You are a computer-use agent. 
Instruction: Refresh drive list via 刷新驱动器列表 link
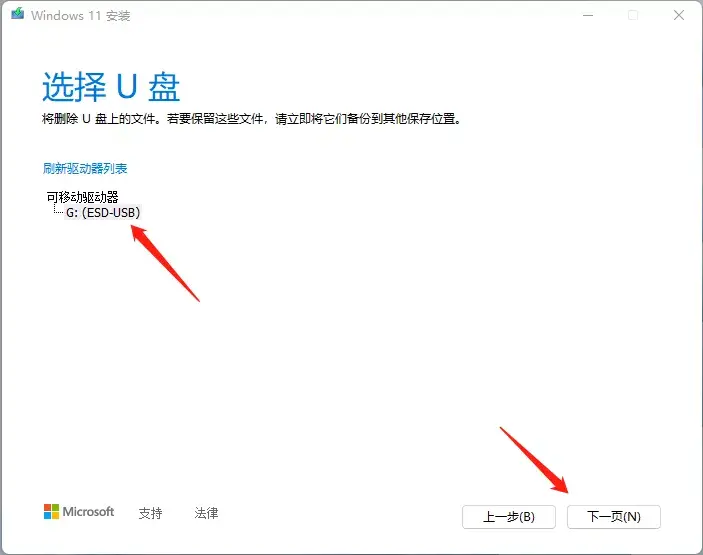tap(85, 169)
